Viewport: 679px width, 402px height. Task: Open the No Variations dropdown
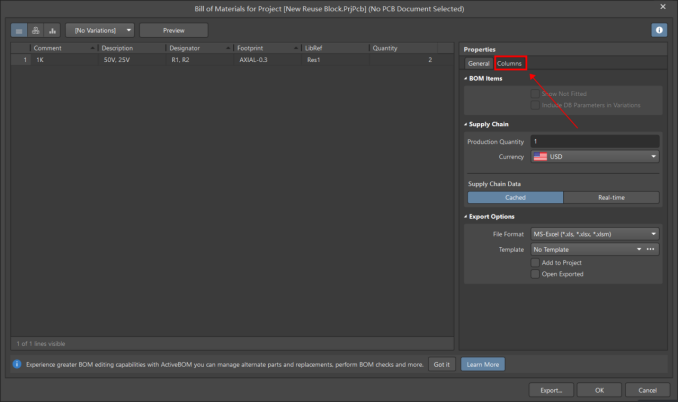[x=99, y=30]
